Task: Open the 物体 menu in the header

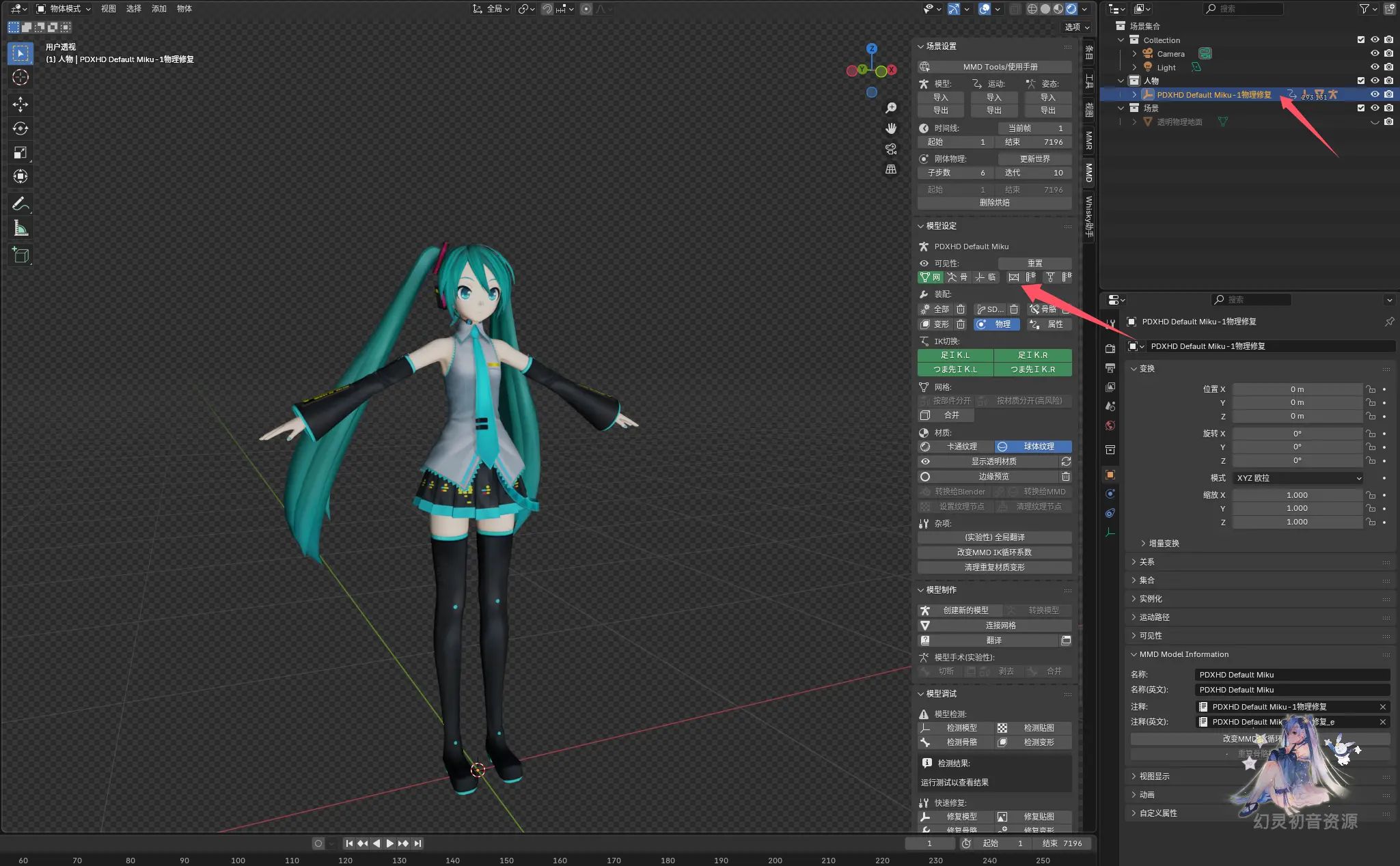Action: [x=182, y=8]
